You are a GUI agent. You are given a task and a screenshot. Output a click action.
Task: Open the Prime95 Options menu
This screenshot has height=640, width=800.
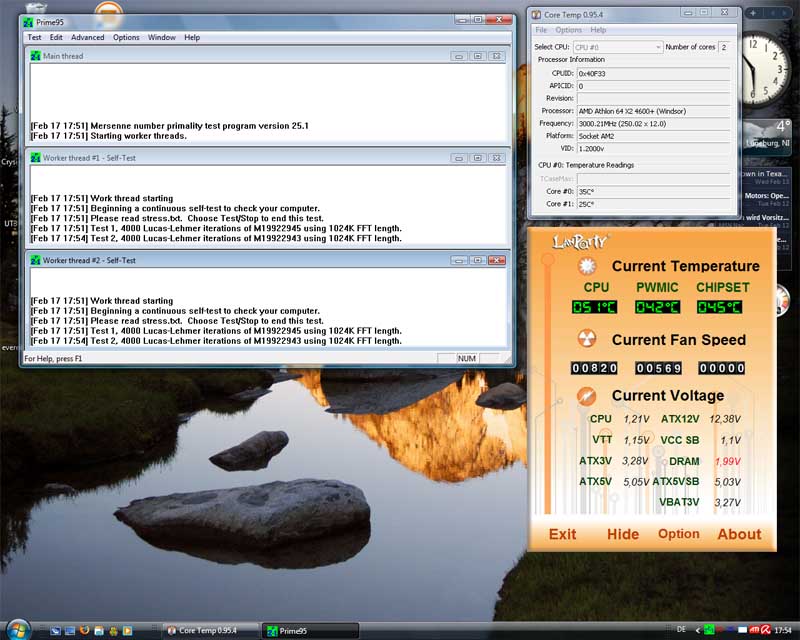tap(126, 37)
